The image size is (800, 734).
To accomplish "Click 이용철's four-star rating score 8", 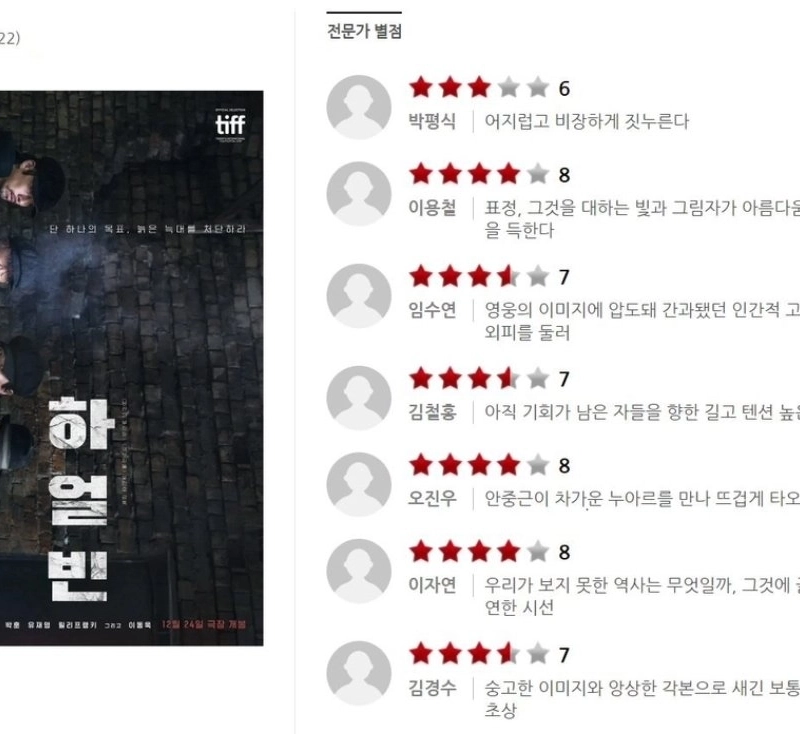I will coord(490,174).
